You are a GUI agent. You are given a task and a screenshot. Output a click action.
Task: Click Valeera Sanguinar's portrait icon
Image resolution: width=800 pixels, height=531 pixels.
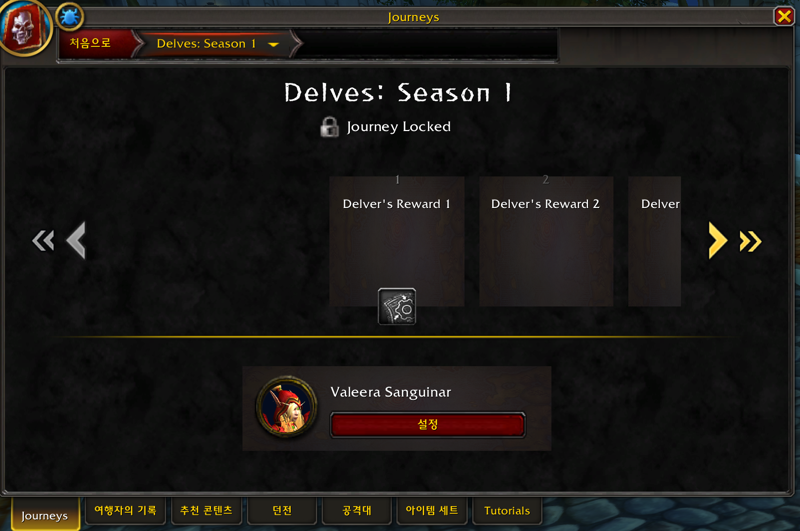(x=287, y=407)
